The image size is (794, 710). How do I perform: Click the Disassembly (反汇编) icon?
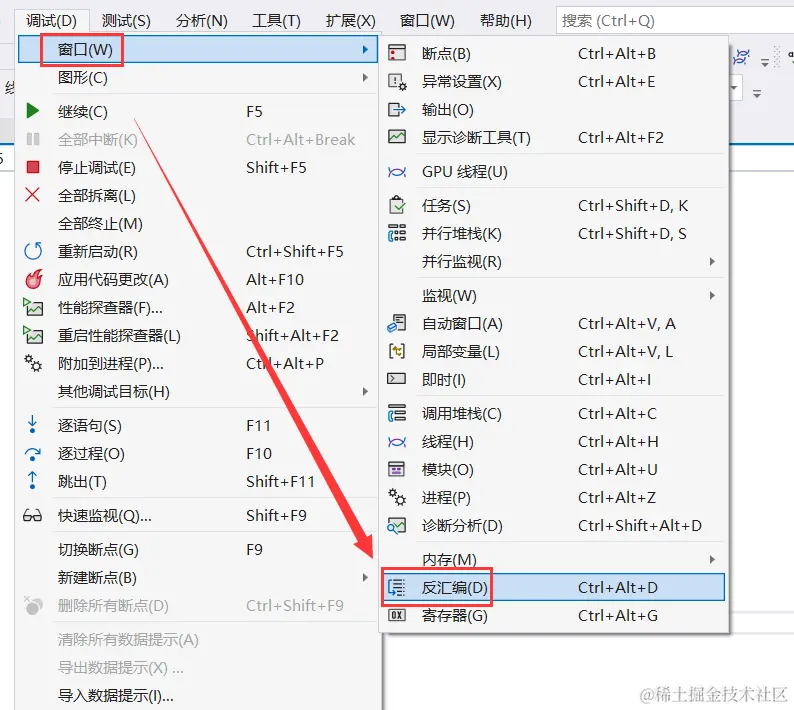(396, 587)
